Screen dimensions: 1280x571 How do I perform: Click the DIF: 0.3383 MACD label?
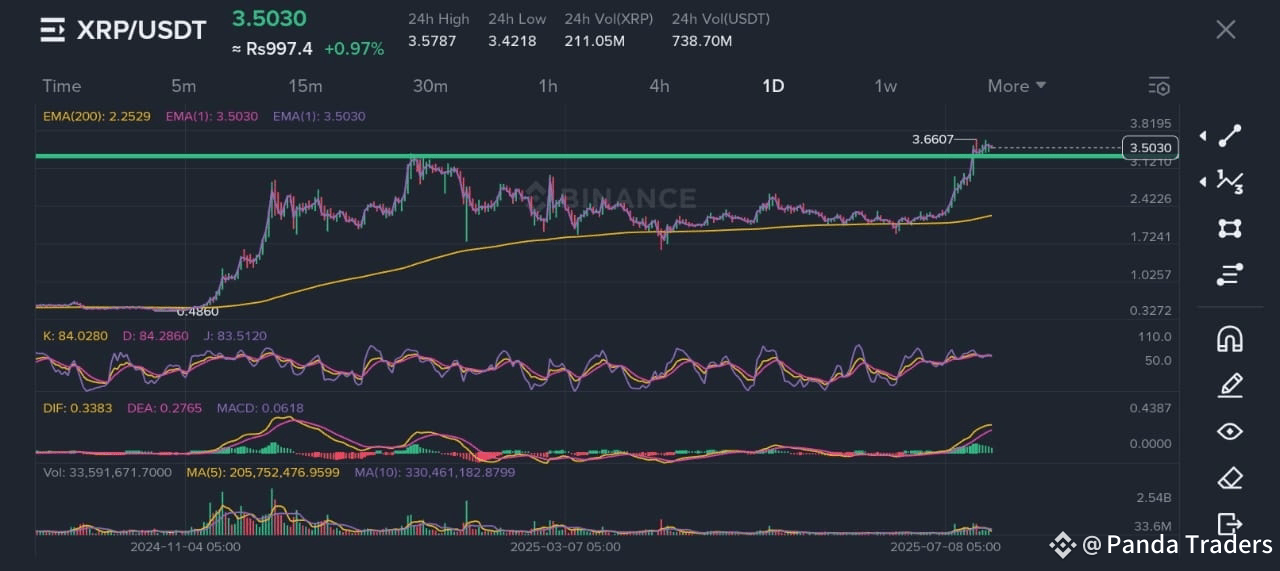coord(78,408)
